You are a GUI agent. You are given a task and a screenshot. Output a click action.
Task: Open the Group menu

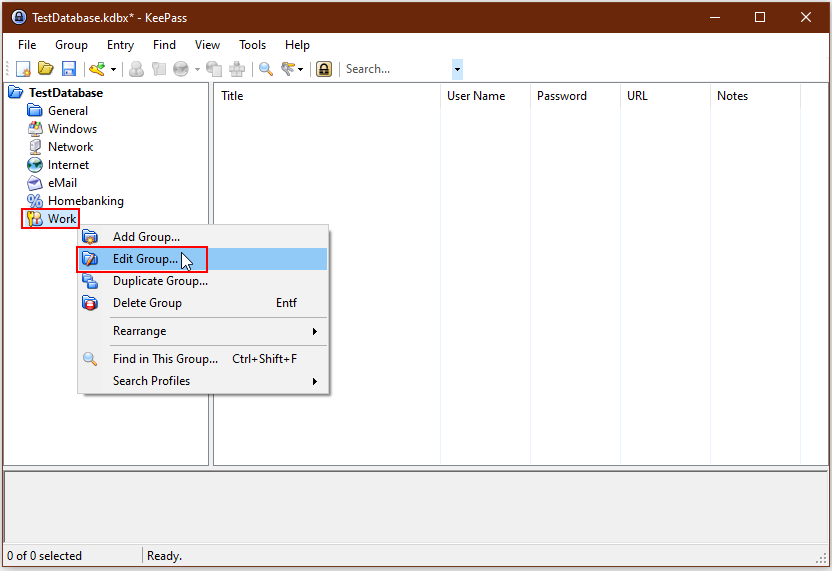pyautogui.click(x=71, y=45)
